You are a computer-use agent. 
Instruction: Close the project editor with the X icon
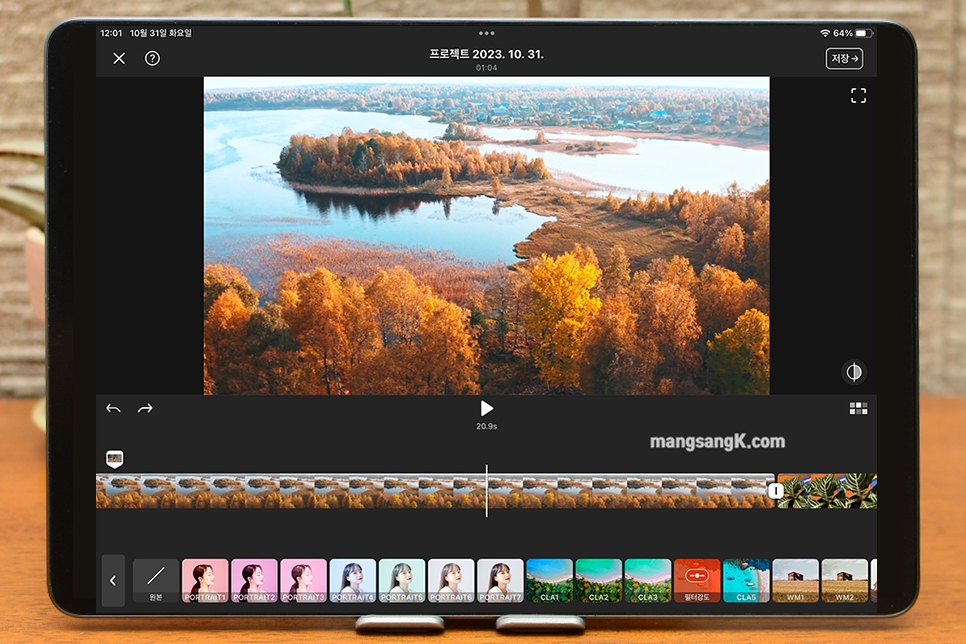(119, 59)
